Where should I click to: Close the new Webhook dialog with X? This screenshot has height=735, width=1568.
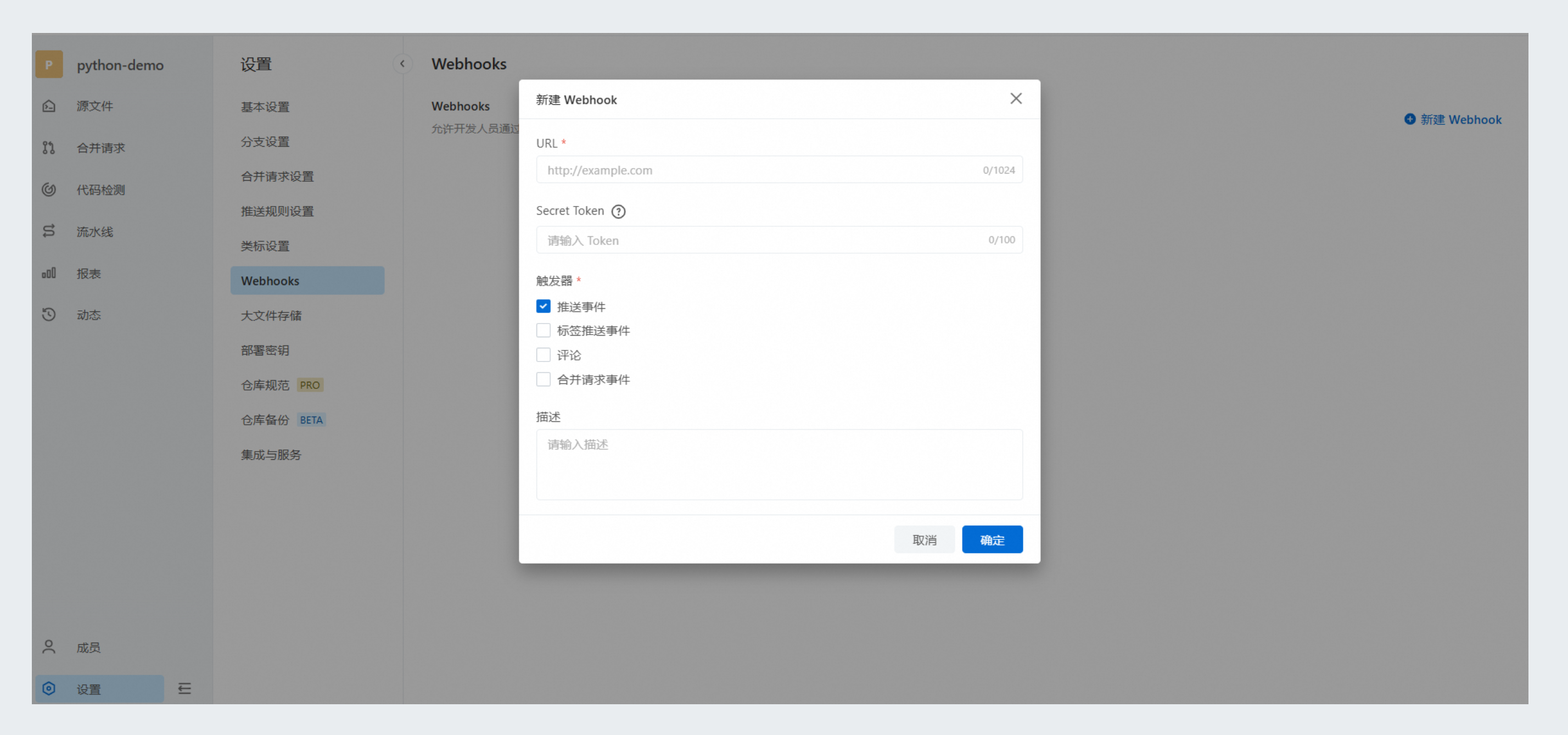tap(1016, 99)
